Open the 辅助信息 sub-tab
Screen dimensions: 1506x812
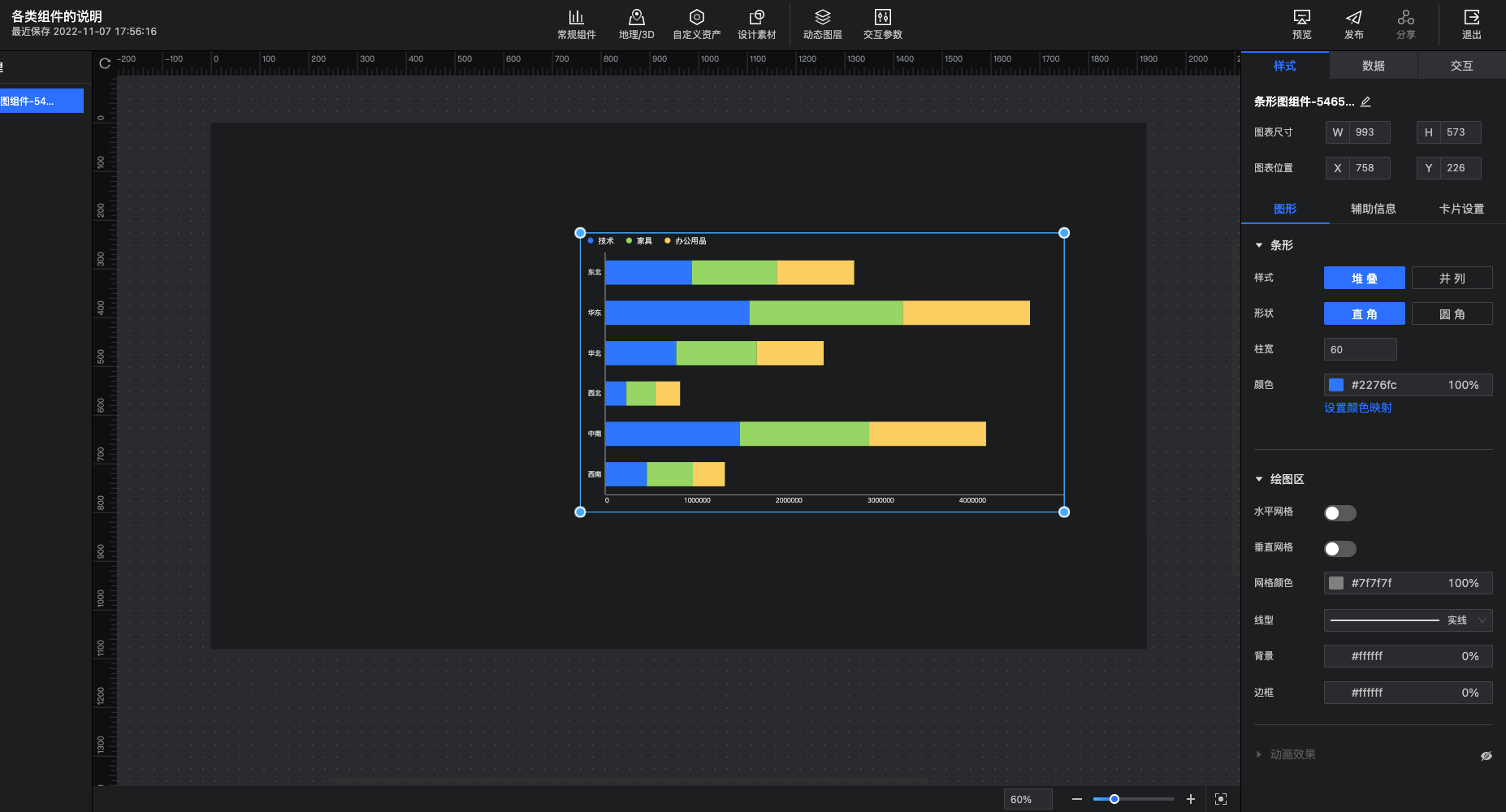coord(1374,209)
